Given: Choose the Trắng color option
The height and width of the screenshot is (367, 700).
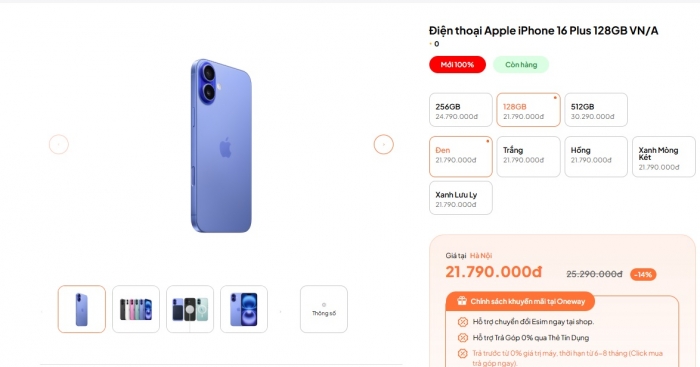Looking at the screenshot, I should pyautogui.click(x=528, y=157).
